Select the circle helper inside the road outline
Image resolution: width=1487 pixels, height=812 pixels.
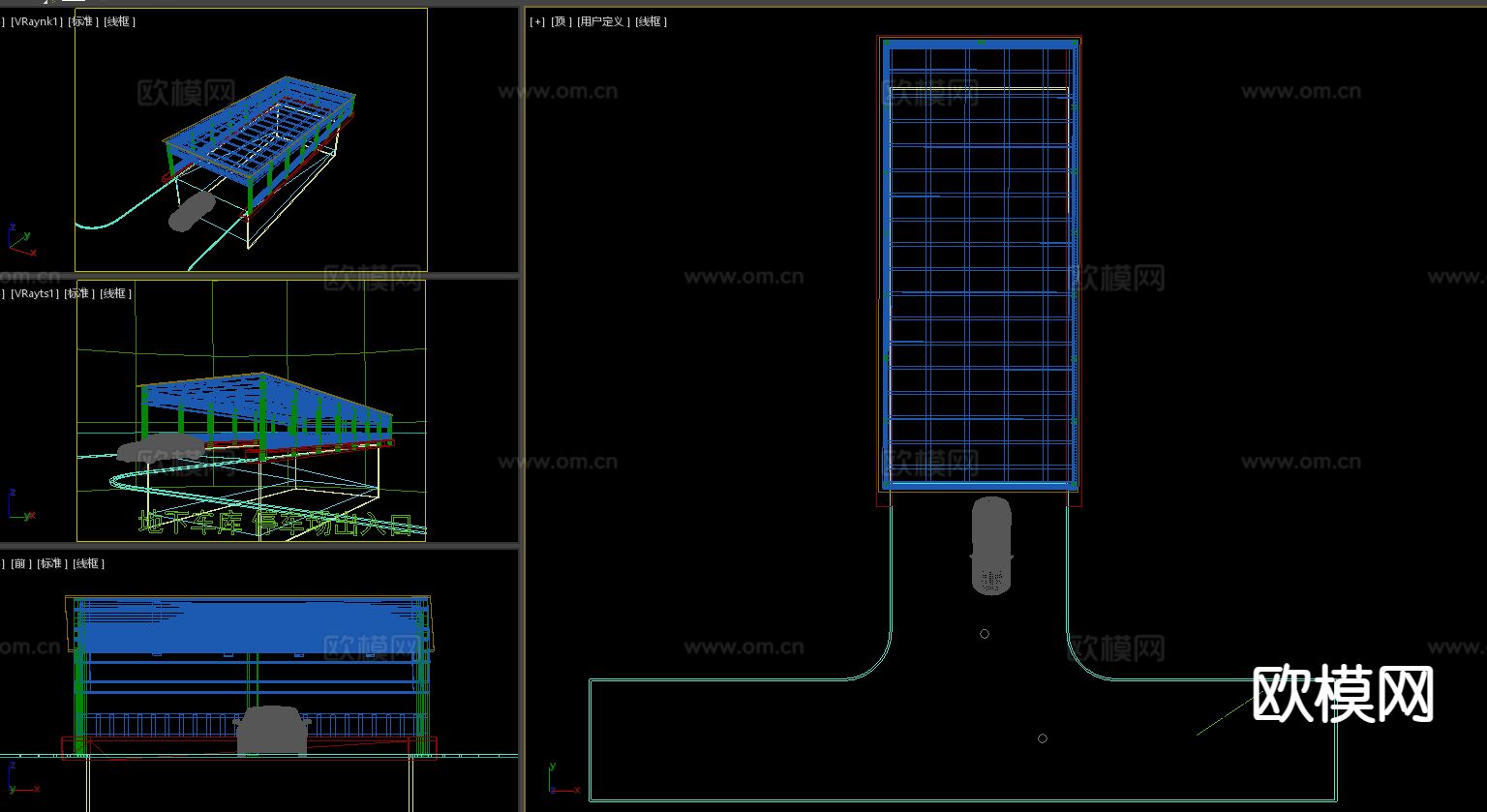tap(1043, 738)
